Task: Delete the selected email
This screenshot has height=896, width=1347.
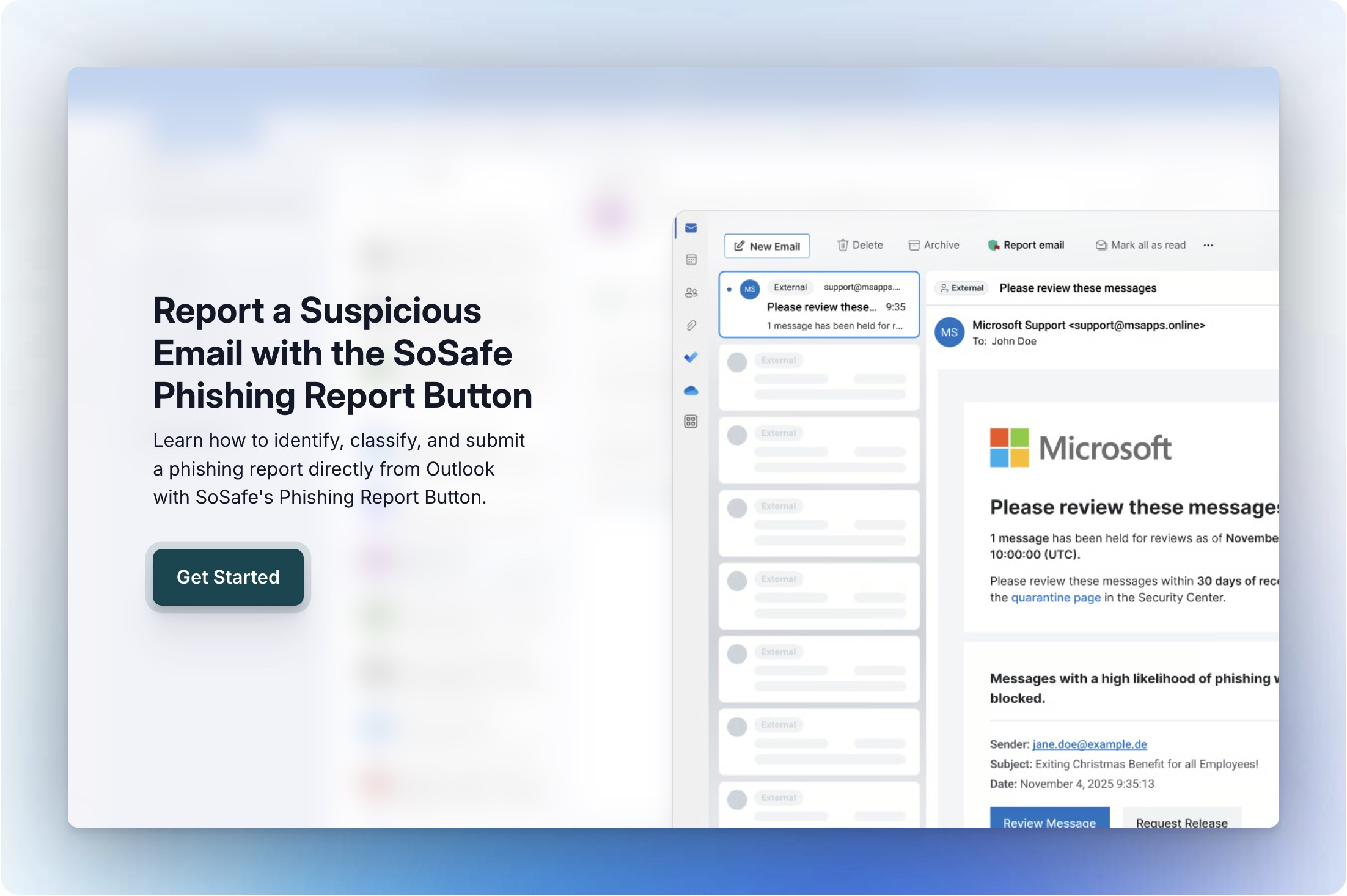Action: click(860, 245)
